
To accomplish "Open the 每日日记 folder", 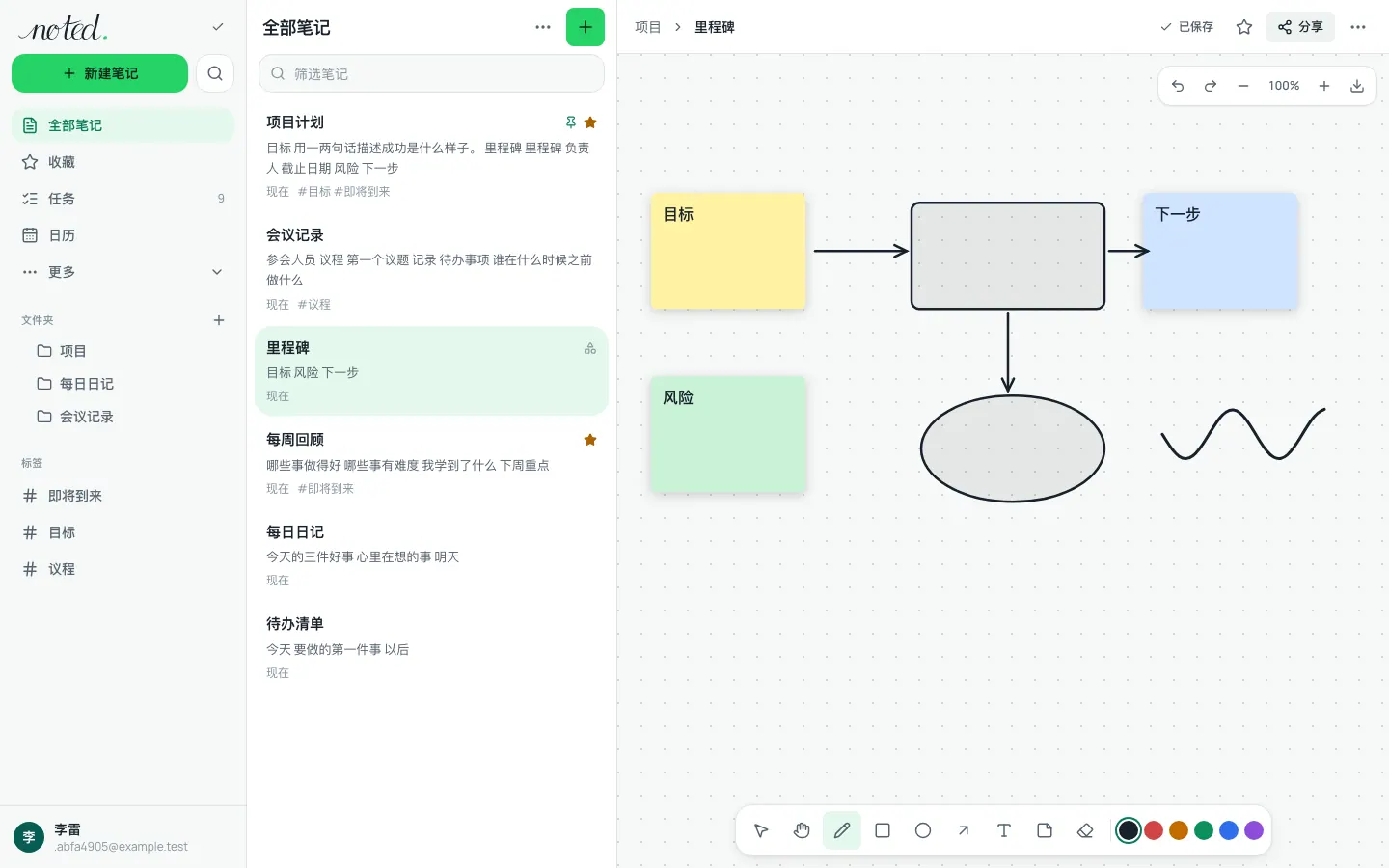I will [x=123, y=384].
